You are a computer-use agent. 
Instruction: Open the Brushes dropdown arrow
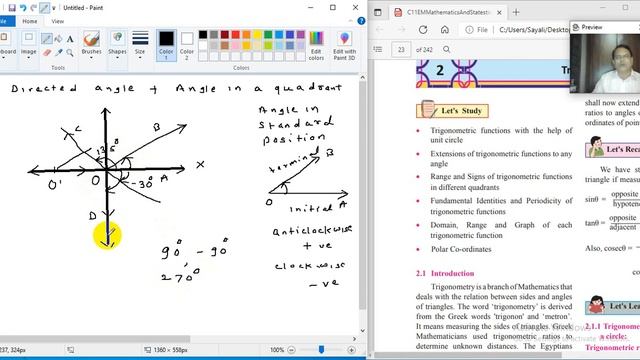[x=91, y=58]
